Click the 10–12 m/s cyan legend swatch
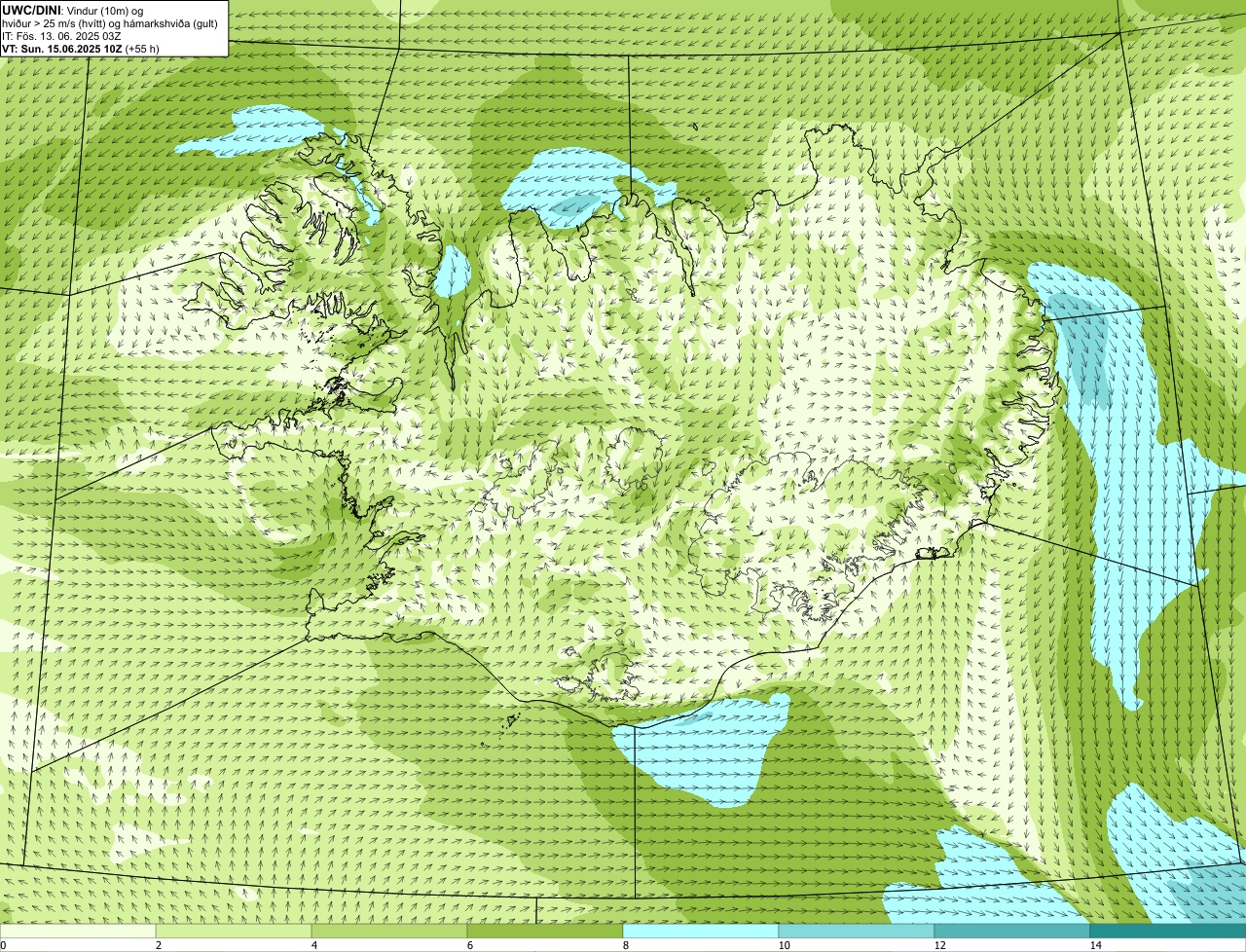 click(x=857, y=931)
